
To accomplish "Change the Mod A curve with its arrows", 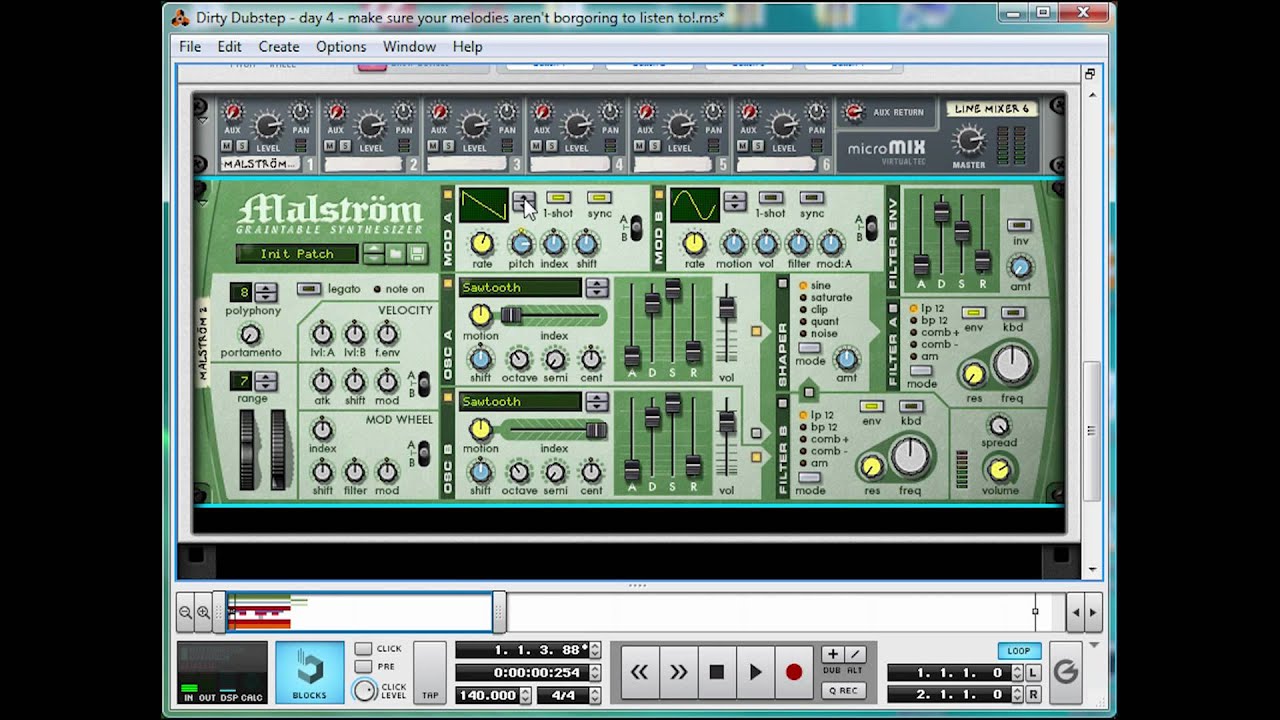I will tap(523, 201).
